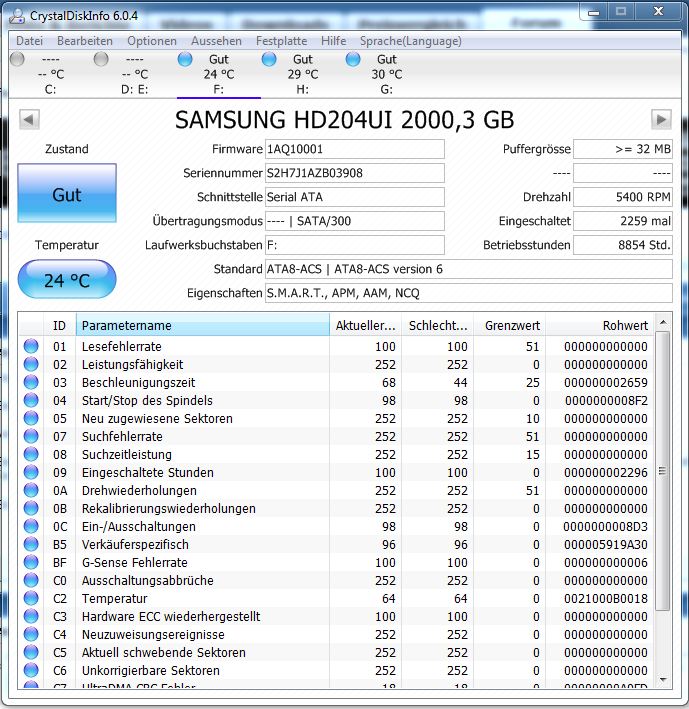
Task: Open the Hilfe menu
Action: point(333,41)
